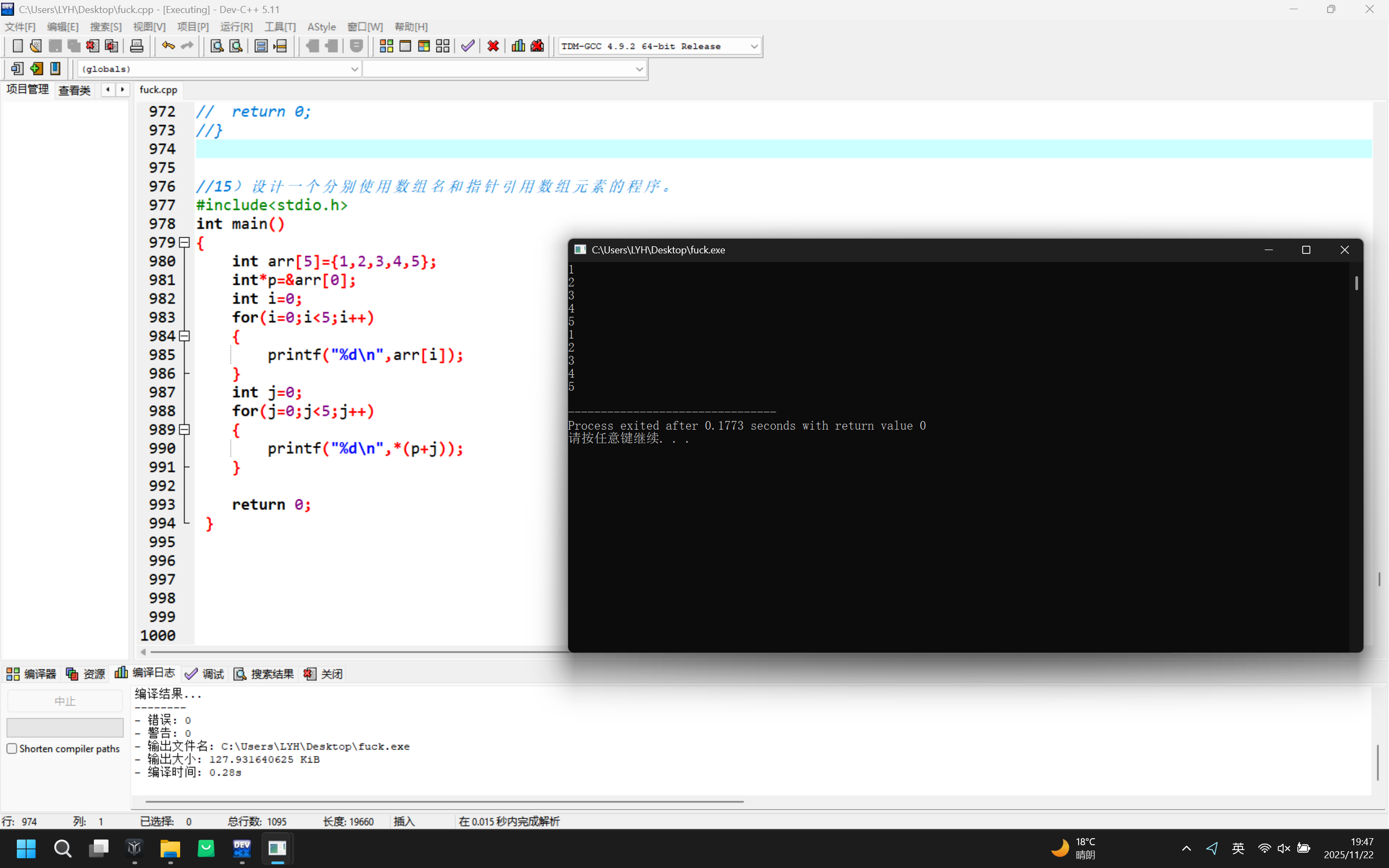
Task: Enable Shorten compiler paths checkbox
Action: click(x=12, y=749)
